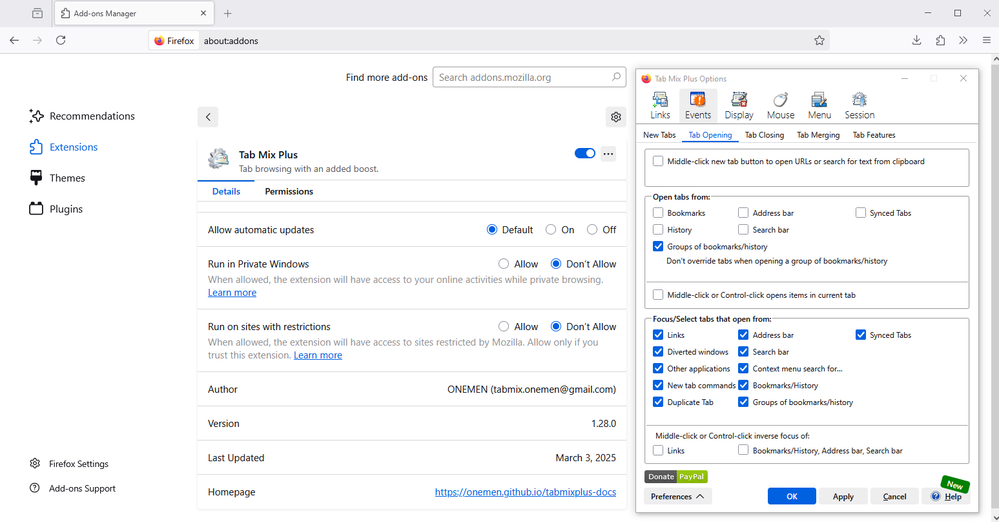
Task: Click Learn more under sites with restrictions
Action: [x=318, y=355]
